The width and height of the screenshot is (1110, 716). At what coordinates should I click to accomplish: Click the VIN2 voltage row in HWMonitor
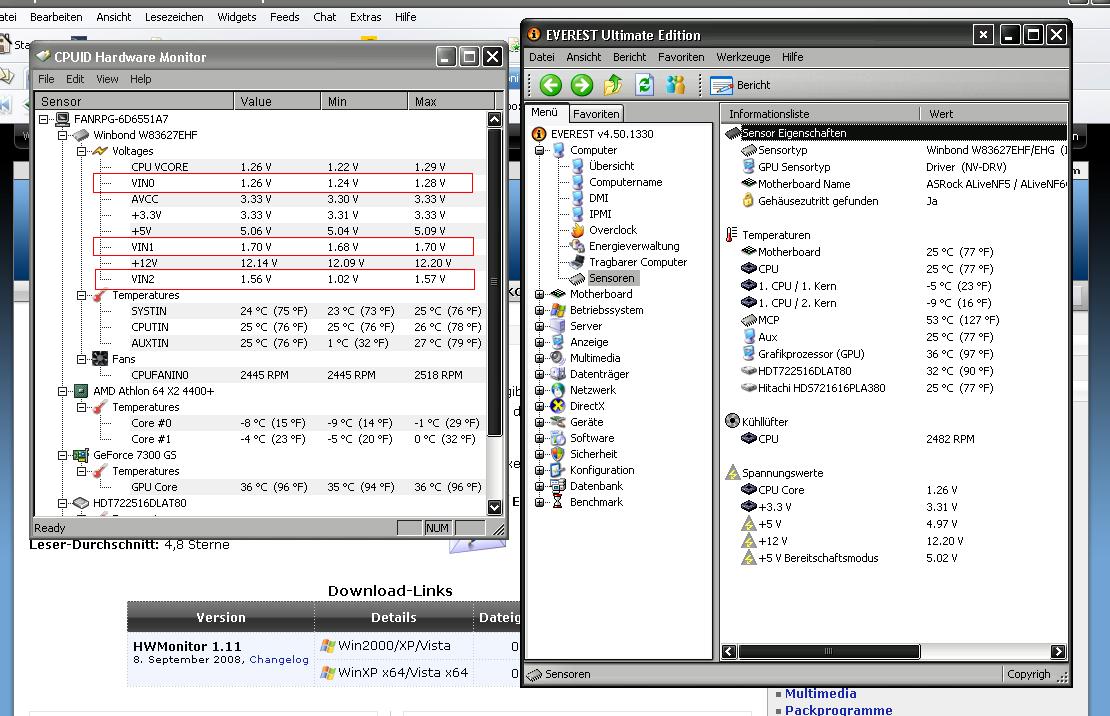tap(285, 279)
